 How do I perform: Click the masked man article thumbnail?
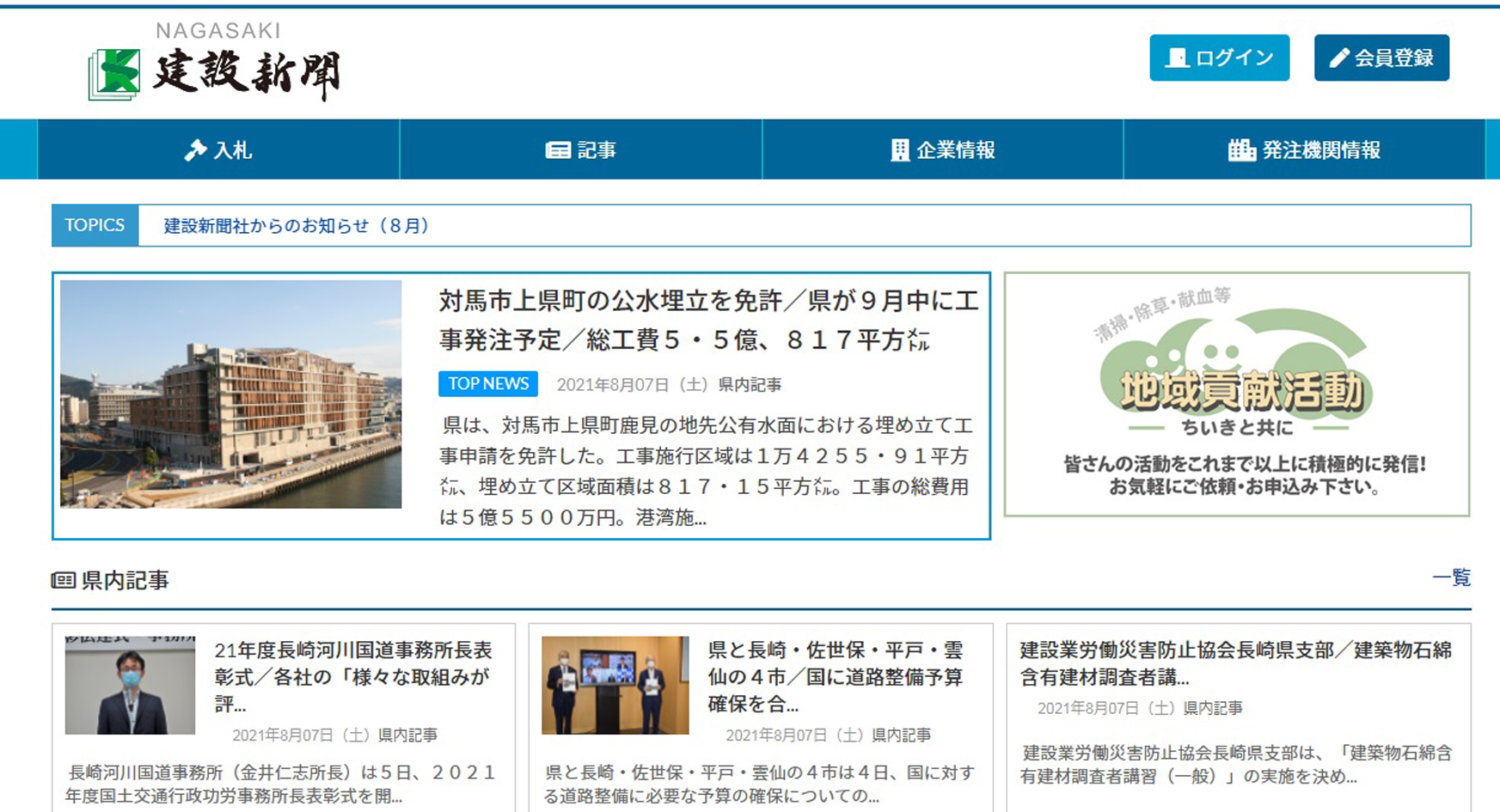pyautogui.click(x=130, y=685)
